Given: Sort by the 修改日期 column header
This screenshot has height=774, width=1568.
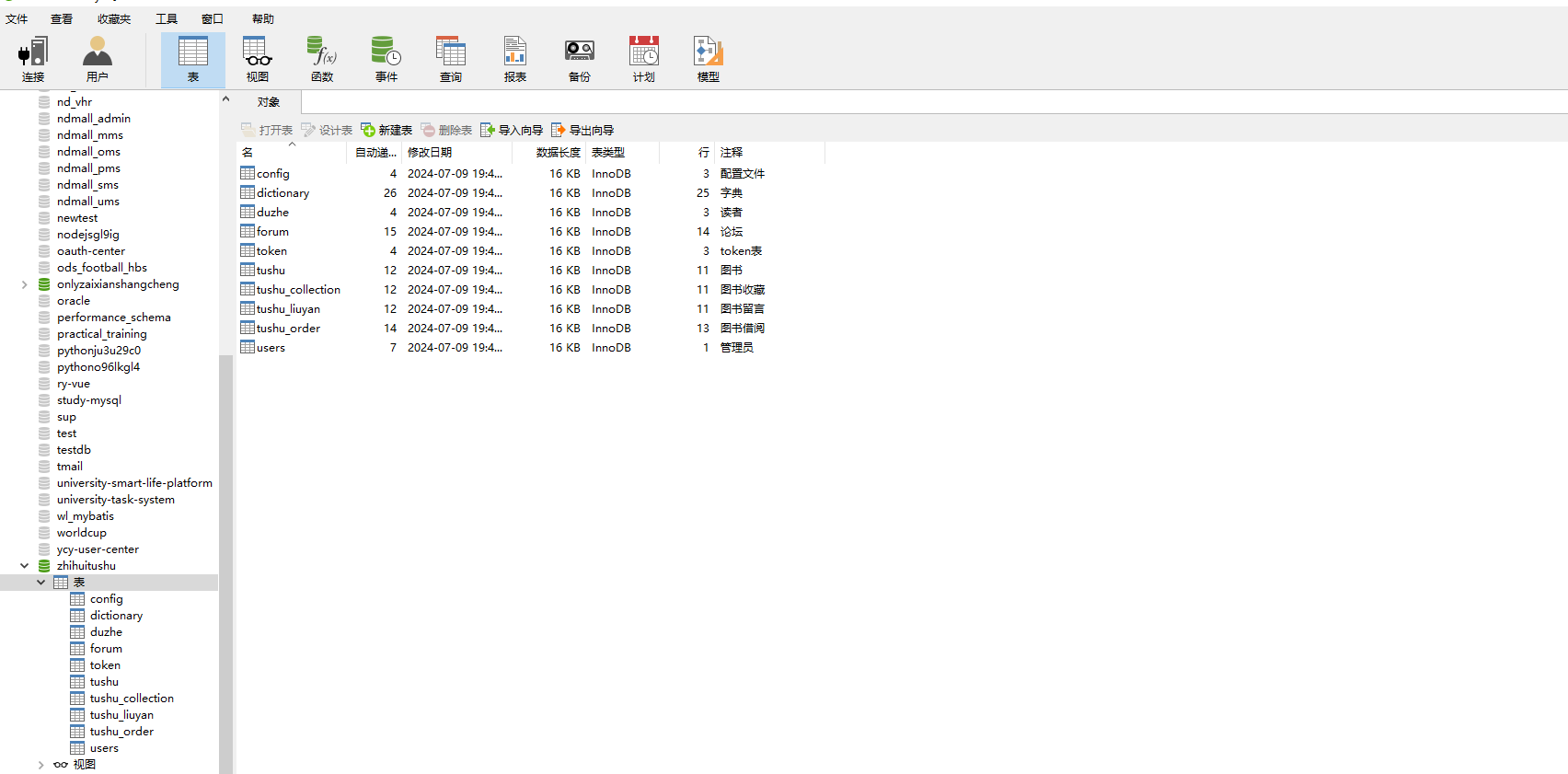Looking at the screenshot, I should pyautogui.click(x=456, y=152).
